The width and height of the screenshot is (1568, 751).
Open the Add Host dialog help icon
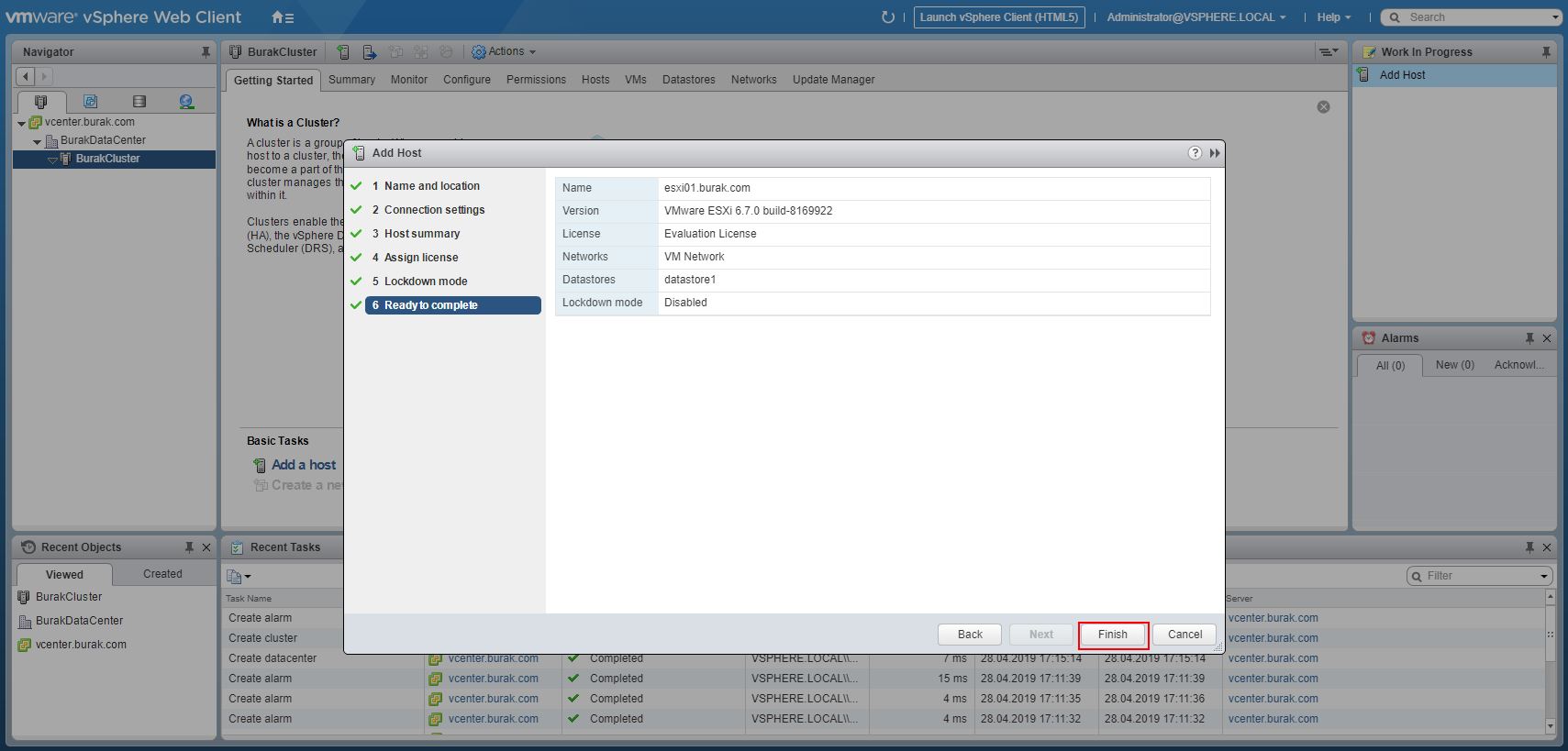1195,153
